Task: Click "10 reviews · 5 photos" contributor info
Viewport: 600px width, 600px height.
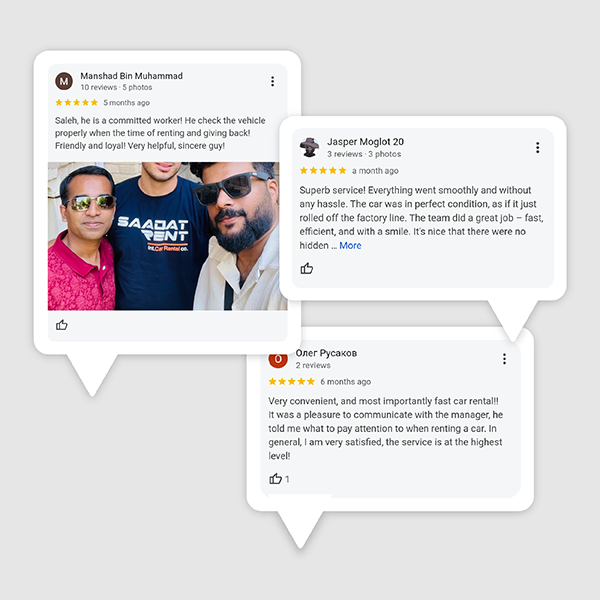Action: (116, 87)
